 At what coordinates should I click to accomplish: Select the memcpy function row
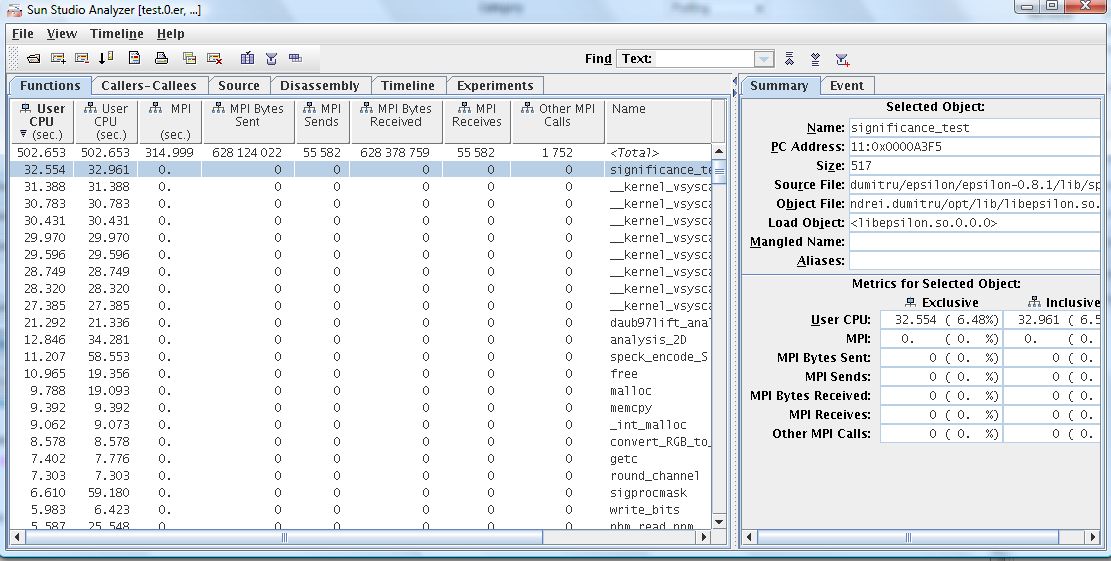coord(361,408)
